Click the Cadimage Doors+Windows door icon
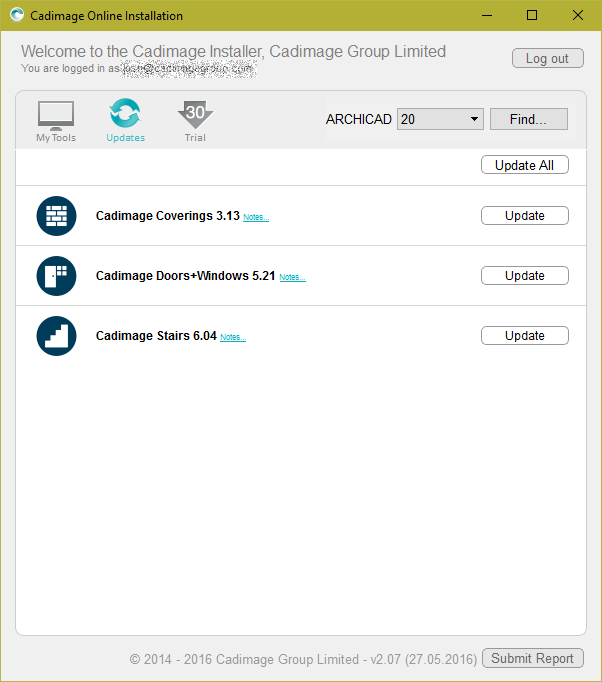 [x=56, y=276]
